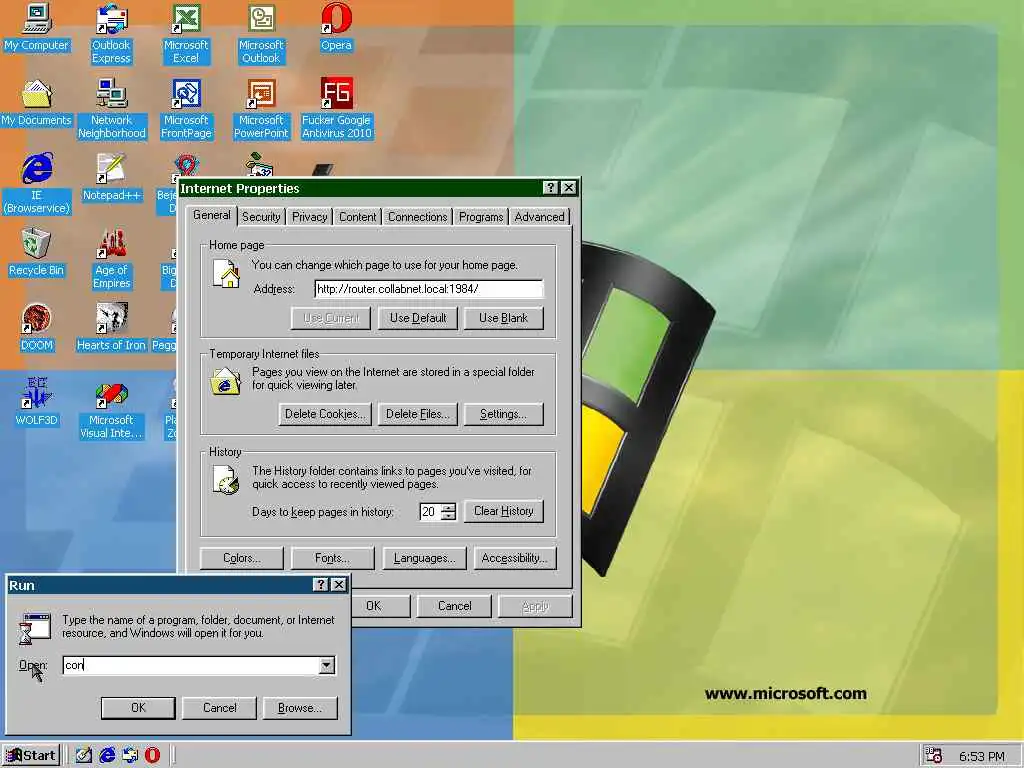Click Use Blank home page button

(504, 318)
